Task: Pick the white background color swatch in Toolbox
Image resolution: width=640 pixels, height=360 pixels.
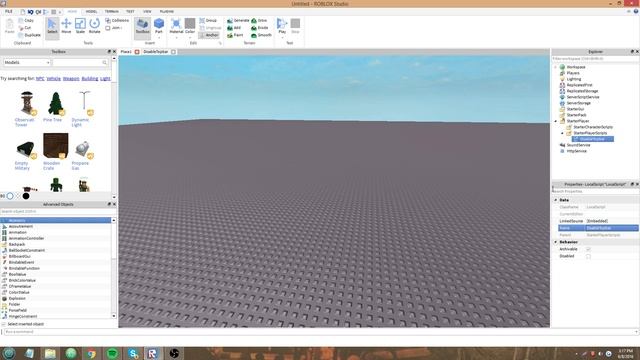Action: pyautogui.click(x=10, y=196)
